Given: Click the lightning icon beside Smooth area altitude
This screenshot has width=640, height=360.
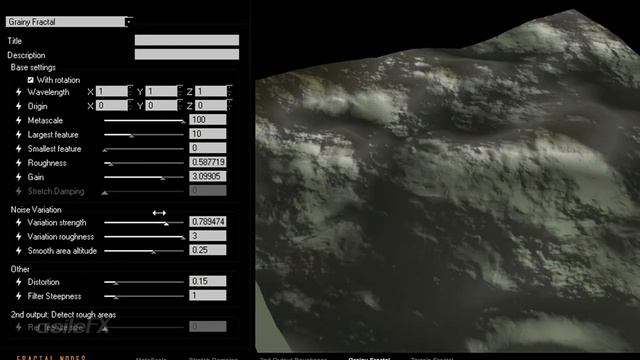Looking at the screenshot, I should pyautogui.click(x=18, y=251).
